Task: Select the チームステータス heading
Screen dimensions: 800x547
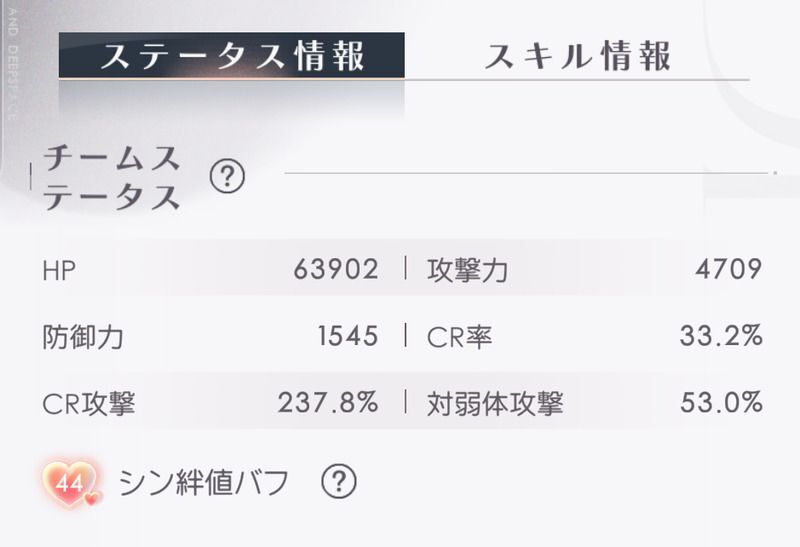Action: [111, 177]
